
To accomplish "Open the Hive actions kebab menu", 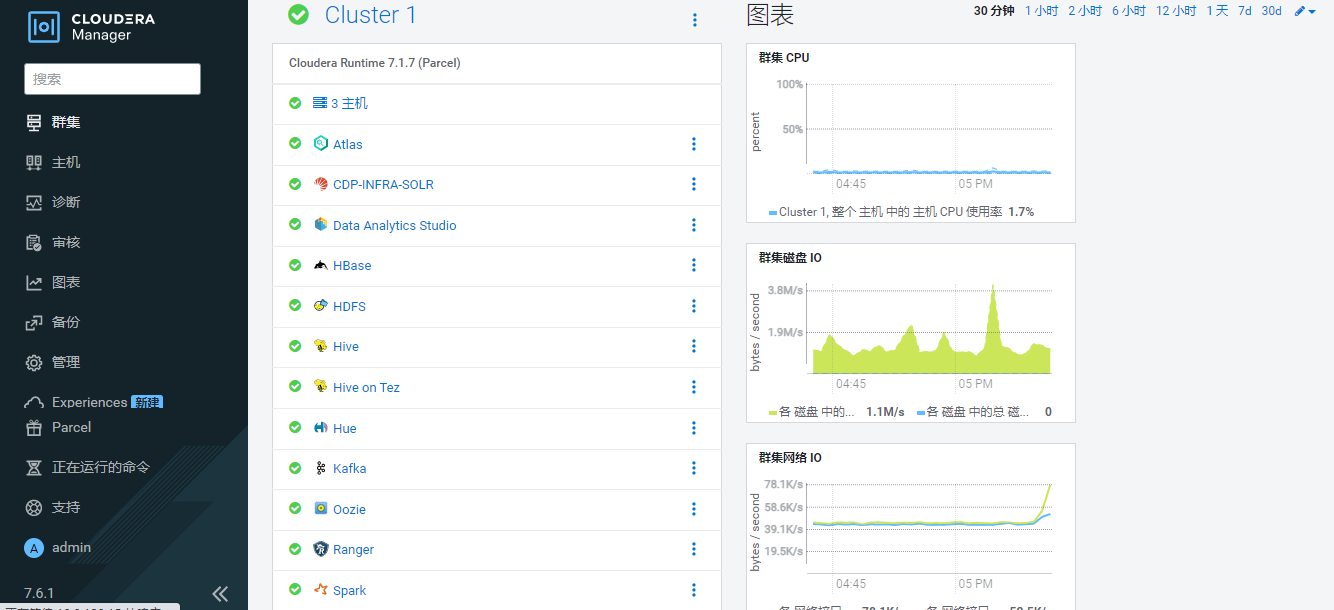I will (x=694, y=346).
